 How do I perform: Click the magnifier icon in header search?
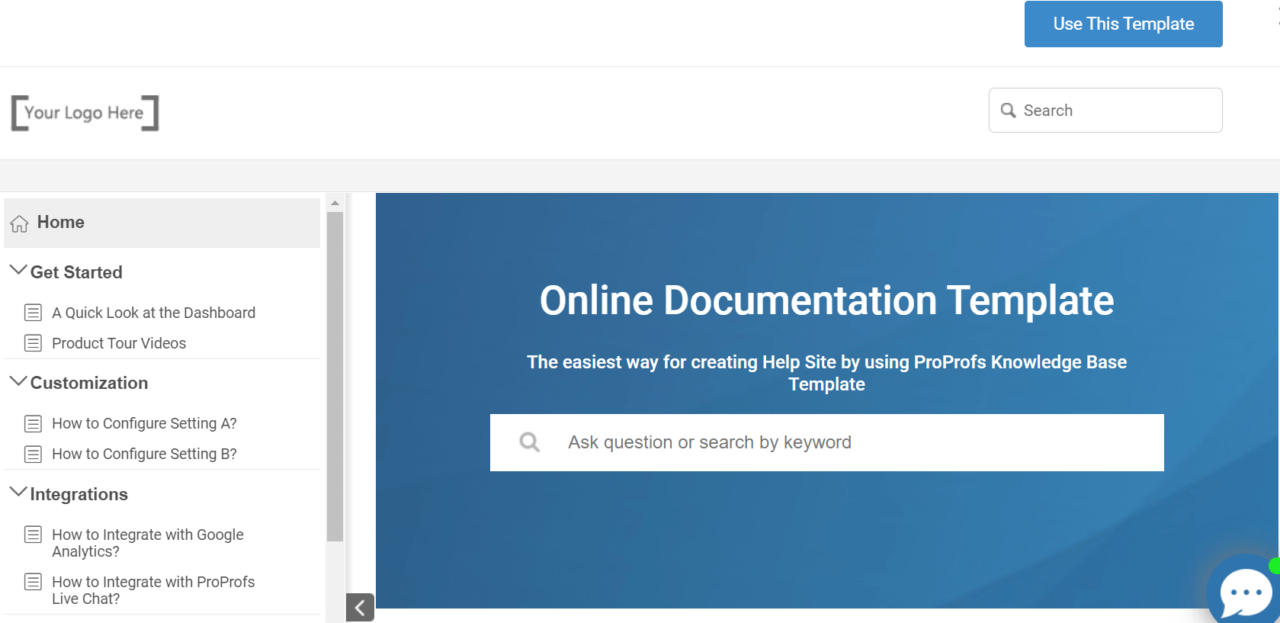click(x=1008, y=111)
